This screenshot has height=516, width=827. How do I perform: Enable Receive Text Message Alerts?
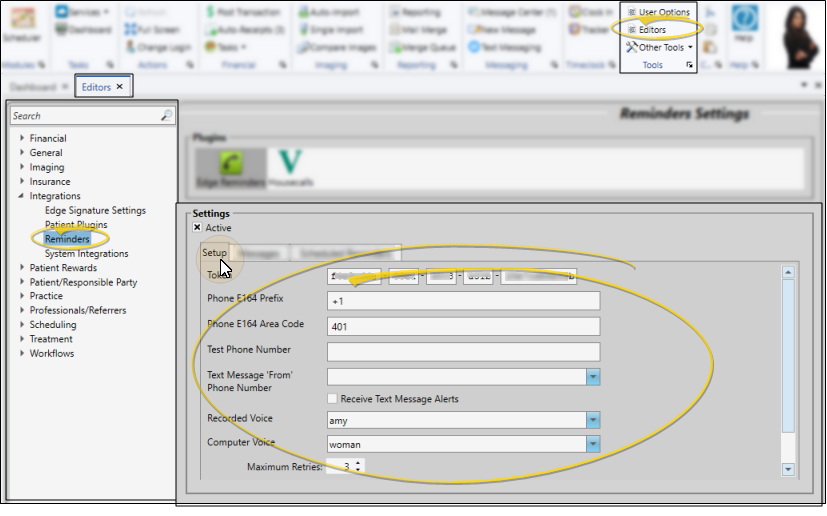coord(332,399)
